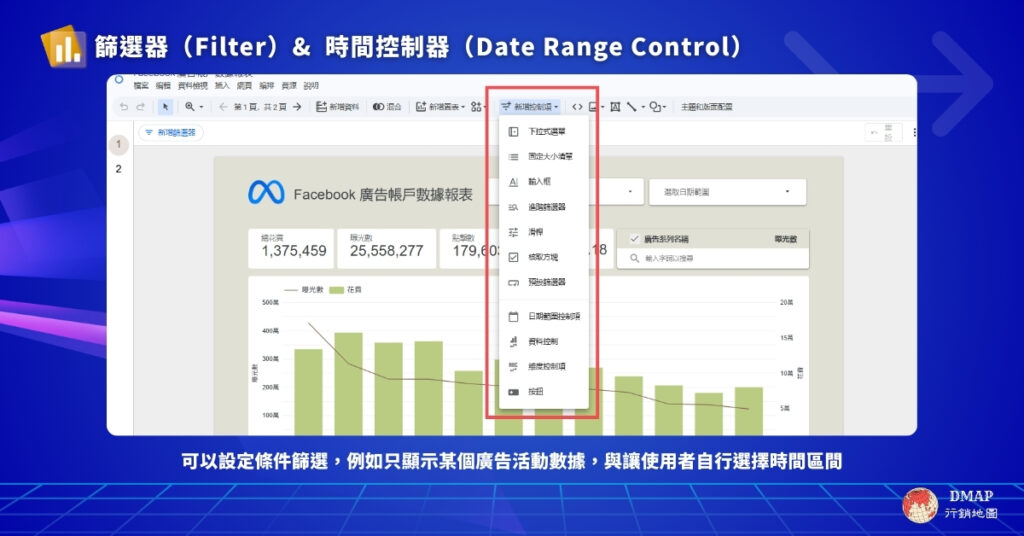Image resolution: width=1024 pixels, height=536 pixels.
Task: Click 花費 green legend swatch
Action: click(336, 290)
